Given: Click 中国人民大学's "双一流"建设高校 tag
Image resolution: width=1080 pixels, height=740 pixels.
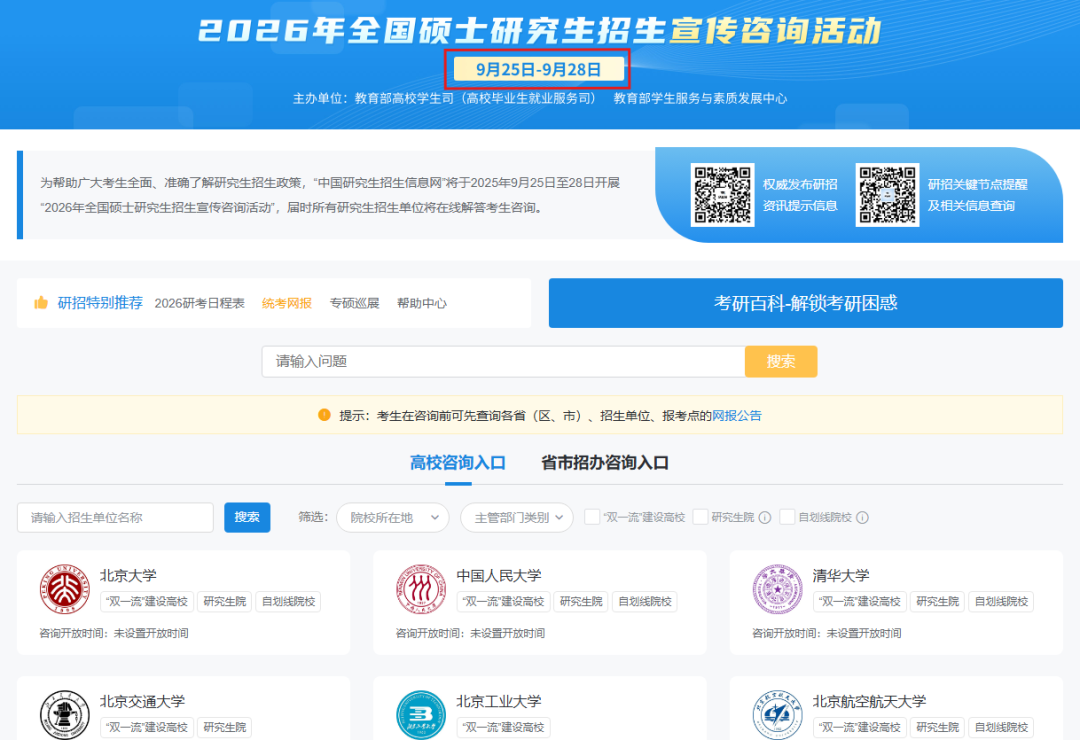Looking at the screenshot, I should (503, 602).
